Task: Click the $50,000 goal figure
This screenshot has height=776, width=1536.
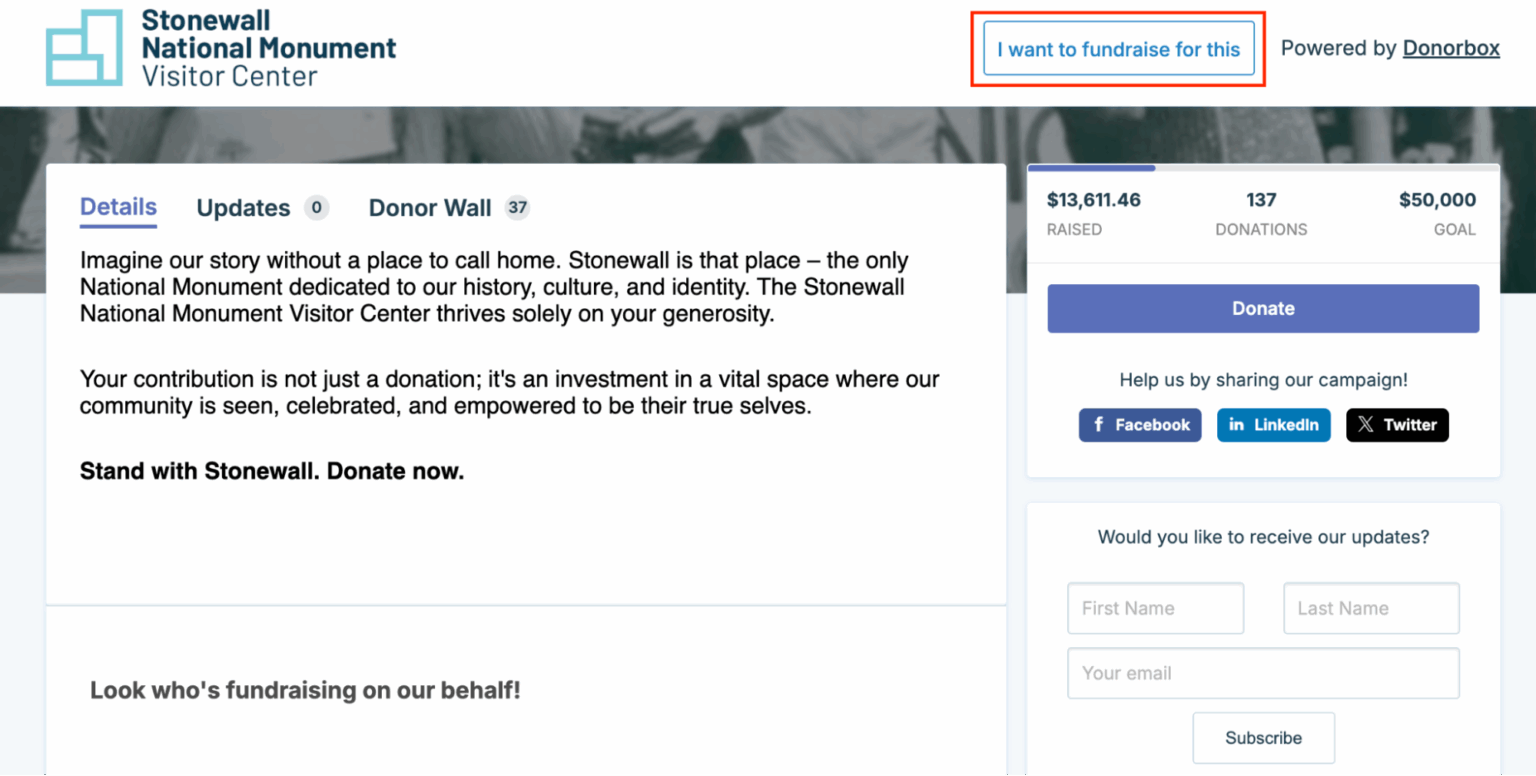Action: pos(1437,200)
